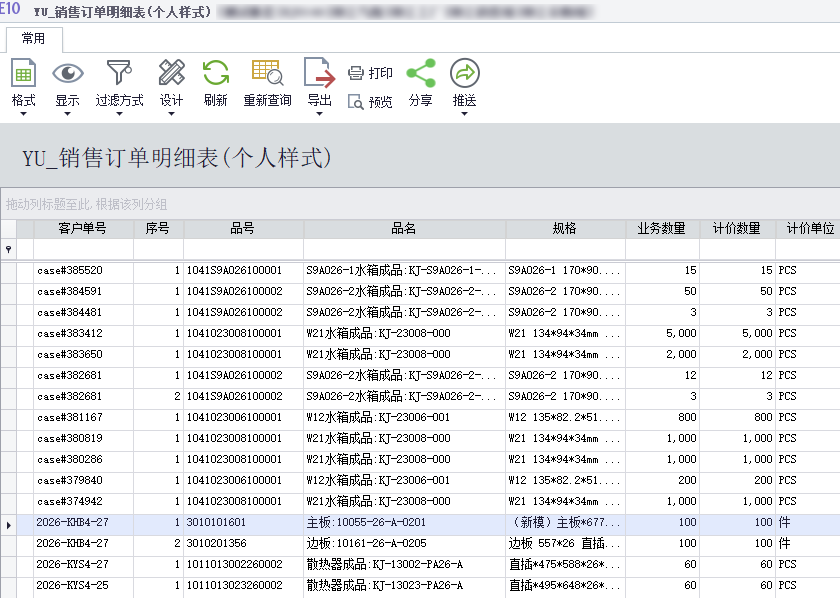The image size is (840, 598).
Task: Click the 品号 filter input cell
Action: (x=243, y=249)
